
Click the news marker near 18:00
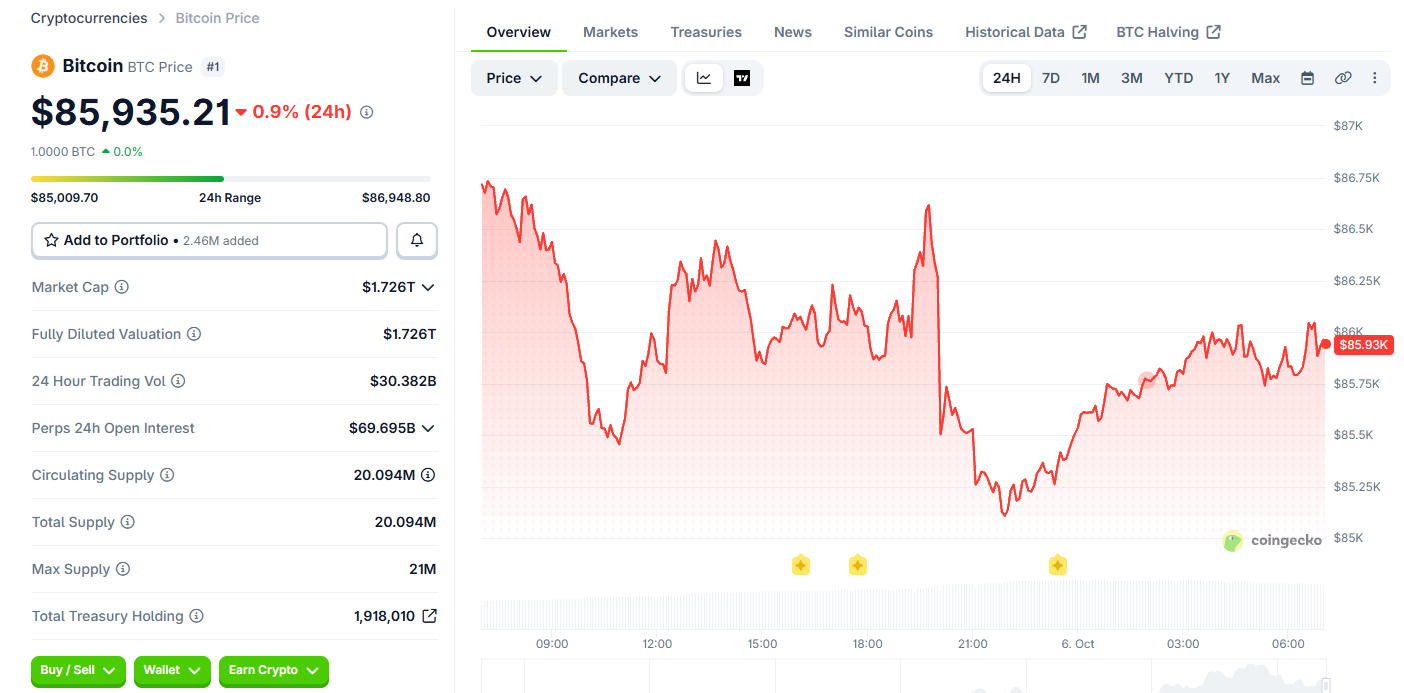pyautogui.click(x=858, y=565)
